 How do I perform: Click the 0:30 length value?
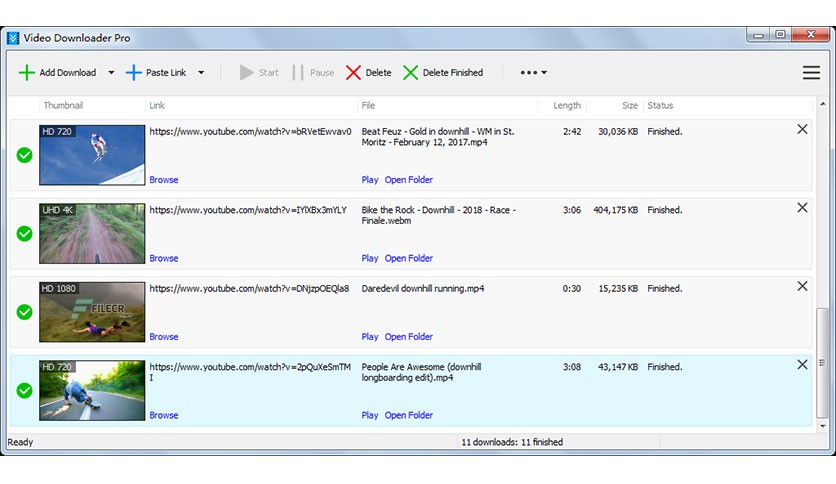(572, 288)
